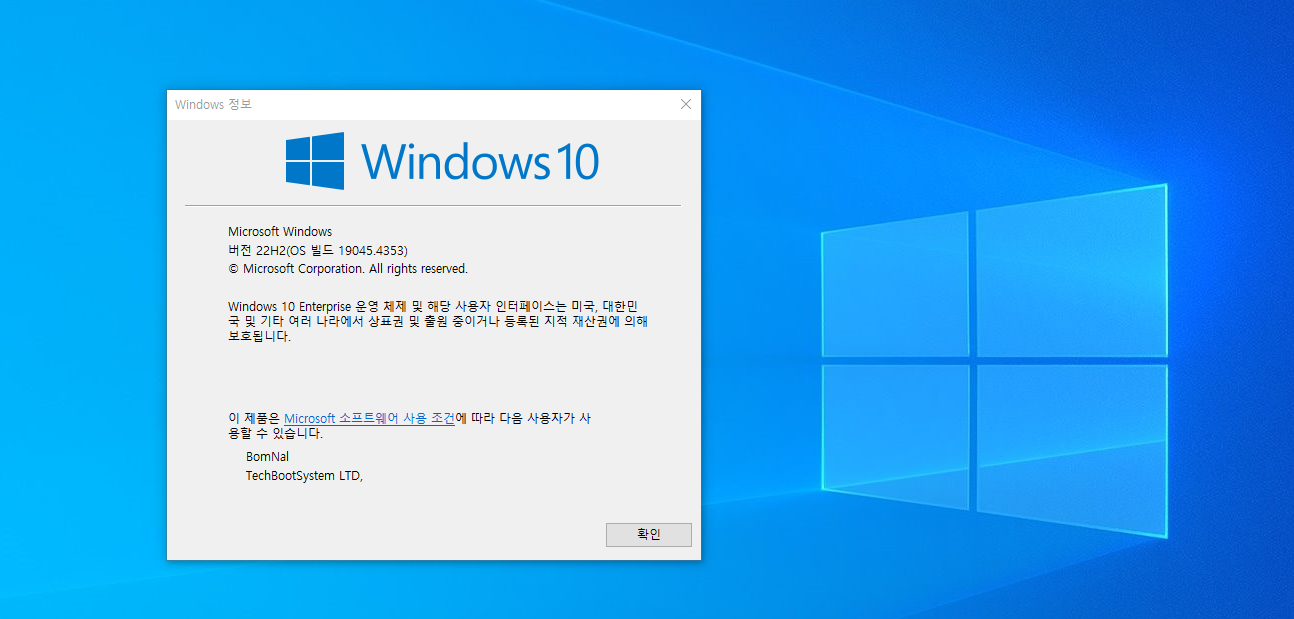1294x619 pixels.
Task: Click the 확인 button
Action: click(x=648, y=535)
